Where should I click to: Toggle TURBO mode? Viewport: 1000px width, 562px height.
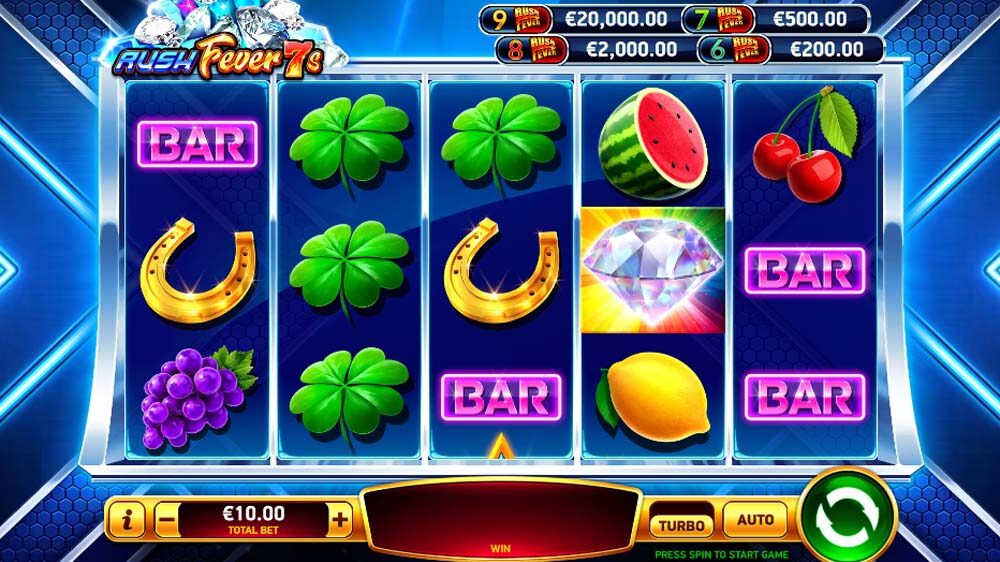pyautogui.click(x=681, y=525)
